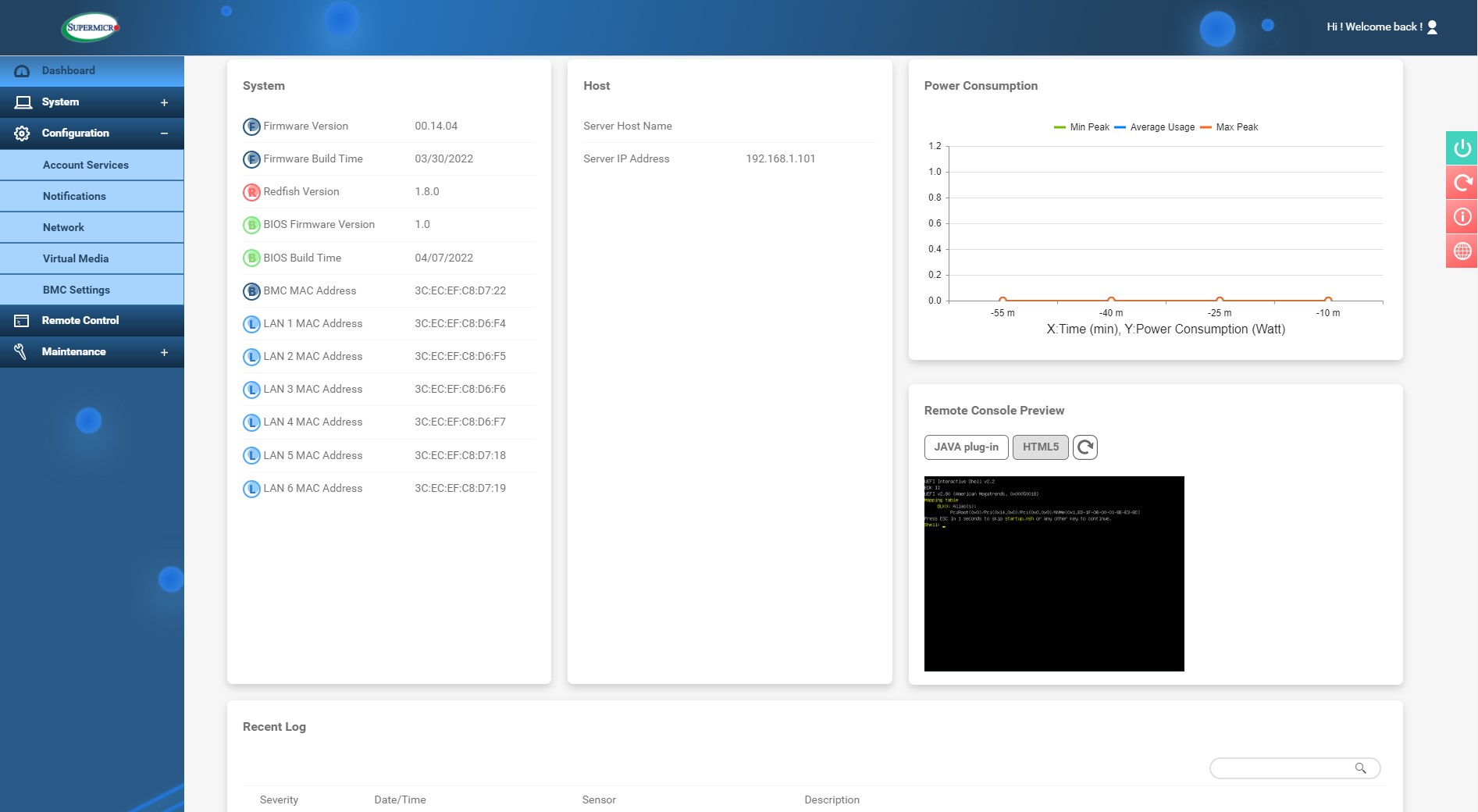Click the user profile icon
Image resolution: width=1478 pixels, height=812 pixels.
pos(1432,27)
